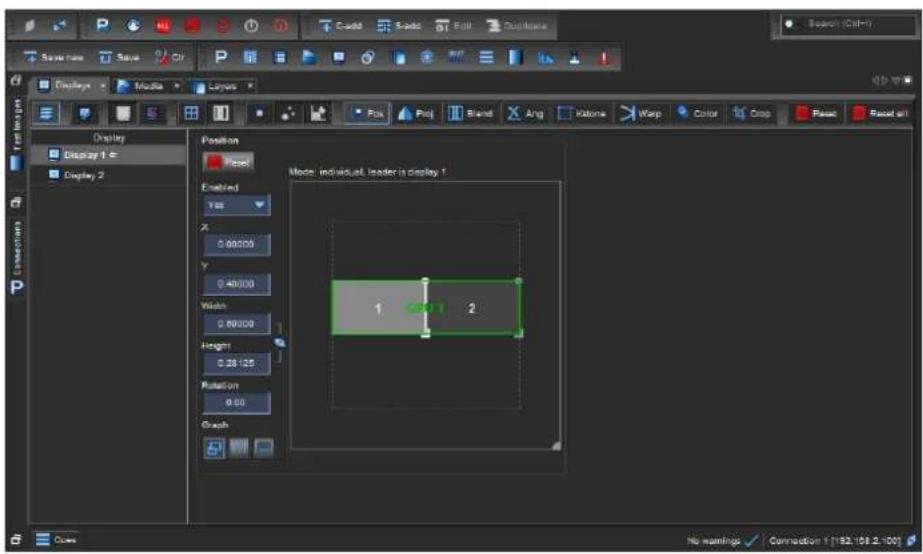Open the Connections side panel tab
This screenshot has width=923, height=554.
point(16,257)
